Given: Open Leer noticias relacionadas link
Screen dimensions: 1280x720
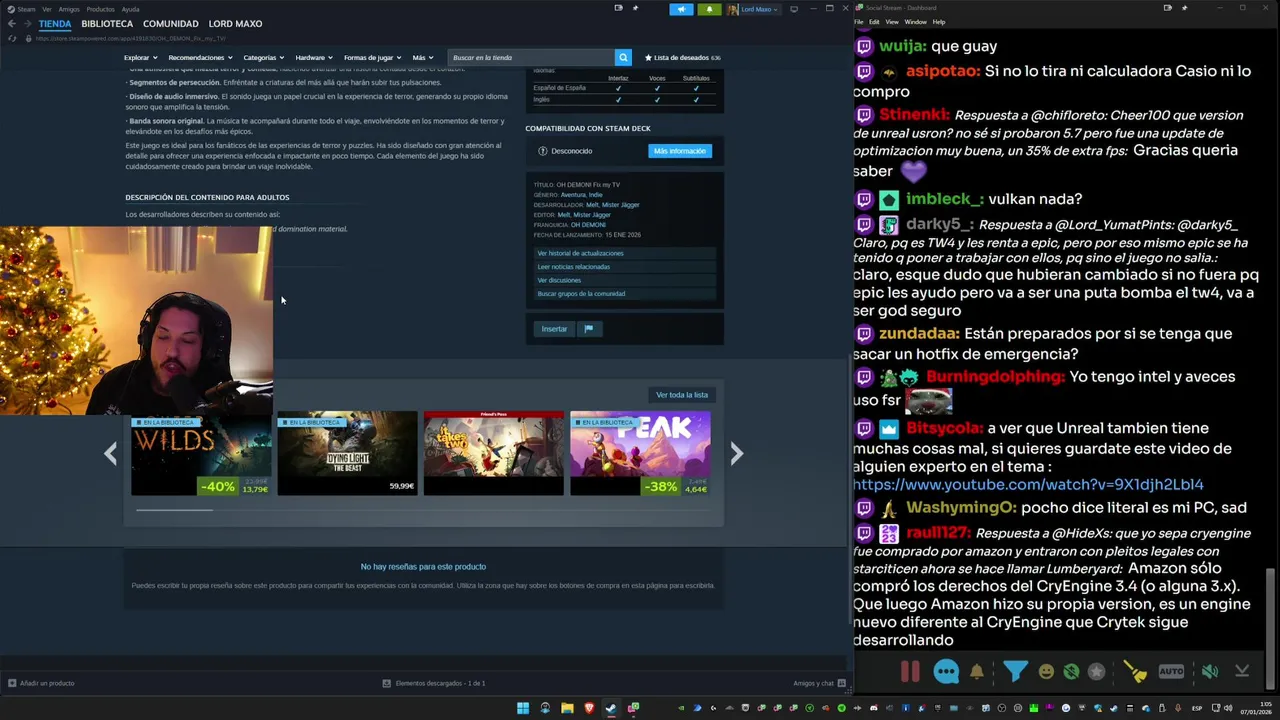Looking at the screenshot, I should tap(625, 267).
